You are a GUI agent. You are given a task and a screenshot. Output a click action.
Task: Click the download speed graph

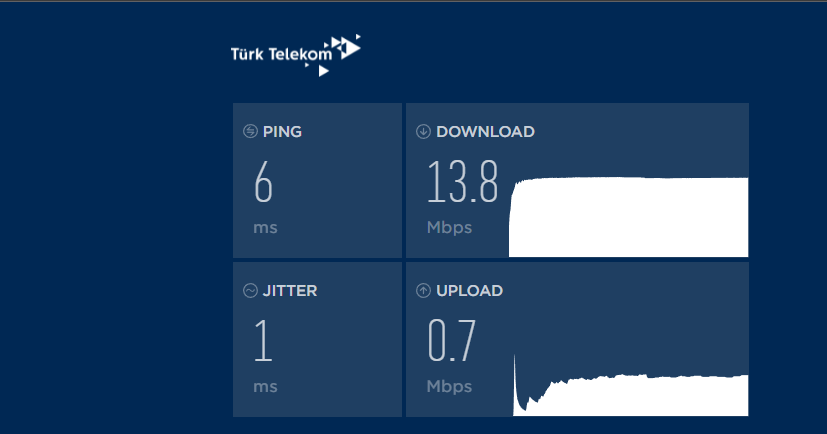628,217
